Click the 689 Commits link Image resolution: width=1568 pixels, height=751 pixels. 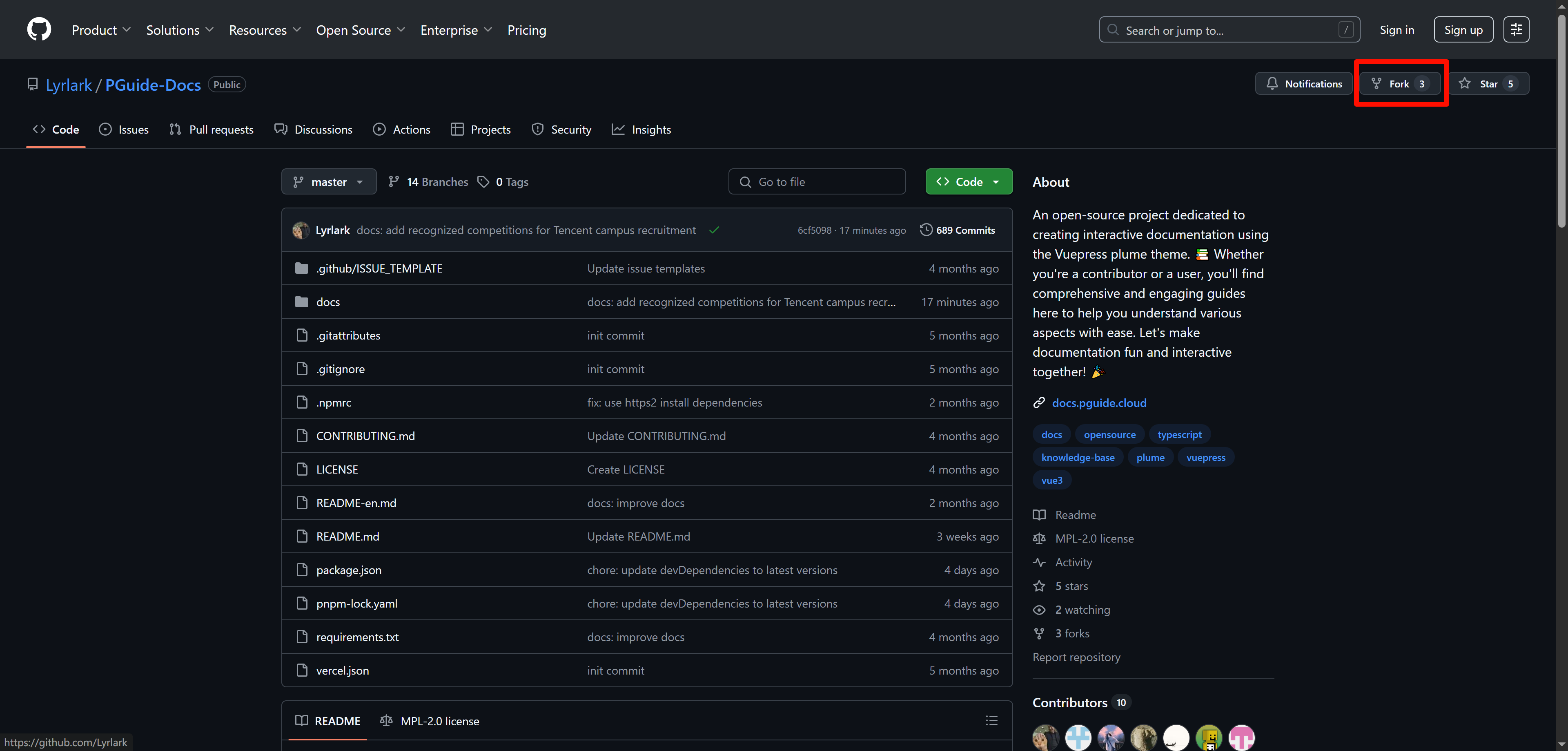point(958,230)
